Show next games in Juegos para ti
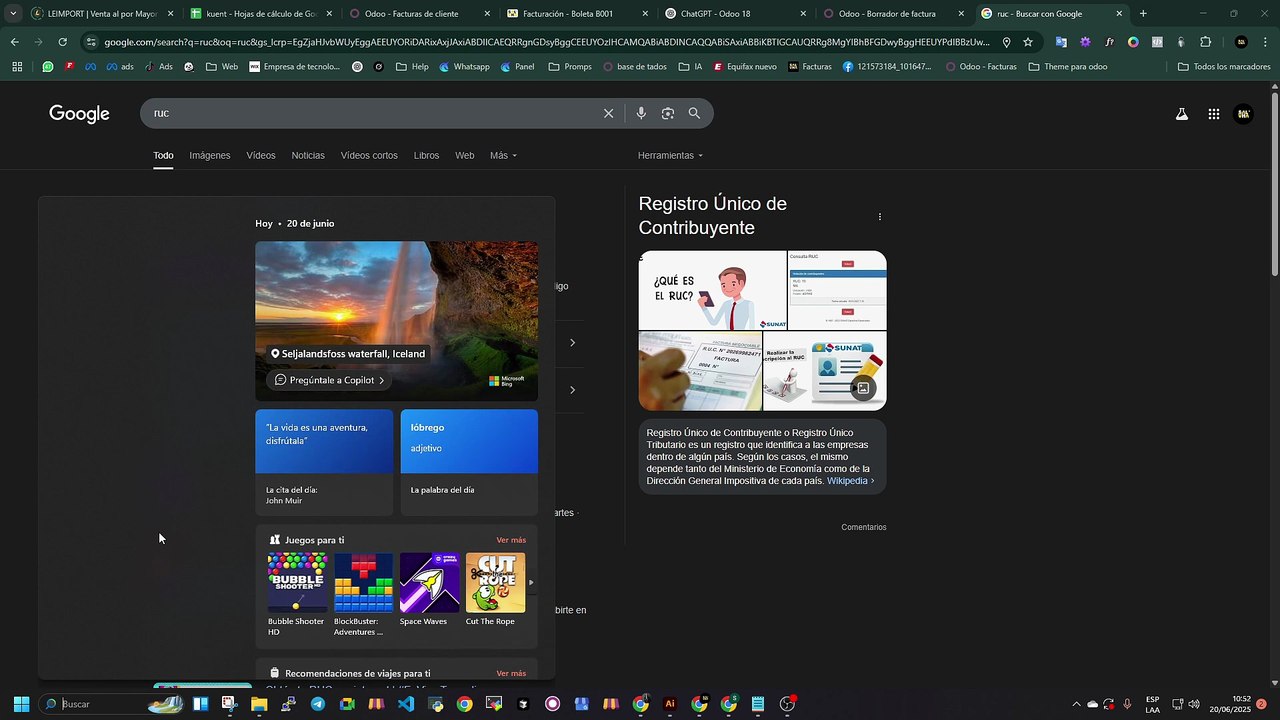The width and height of the screenshot is (1280, 720). pos(531,582)
